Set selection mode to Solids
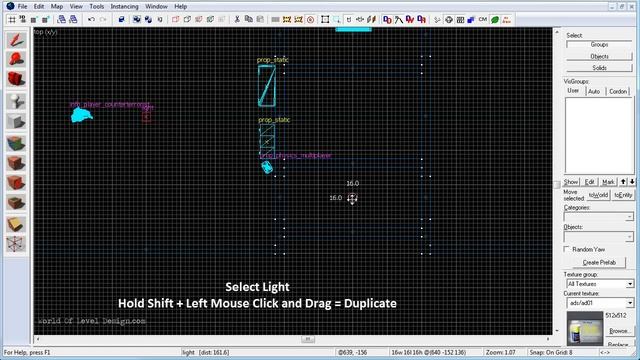 [599, 68]
